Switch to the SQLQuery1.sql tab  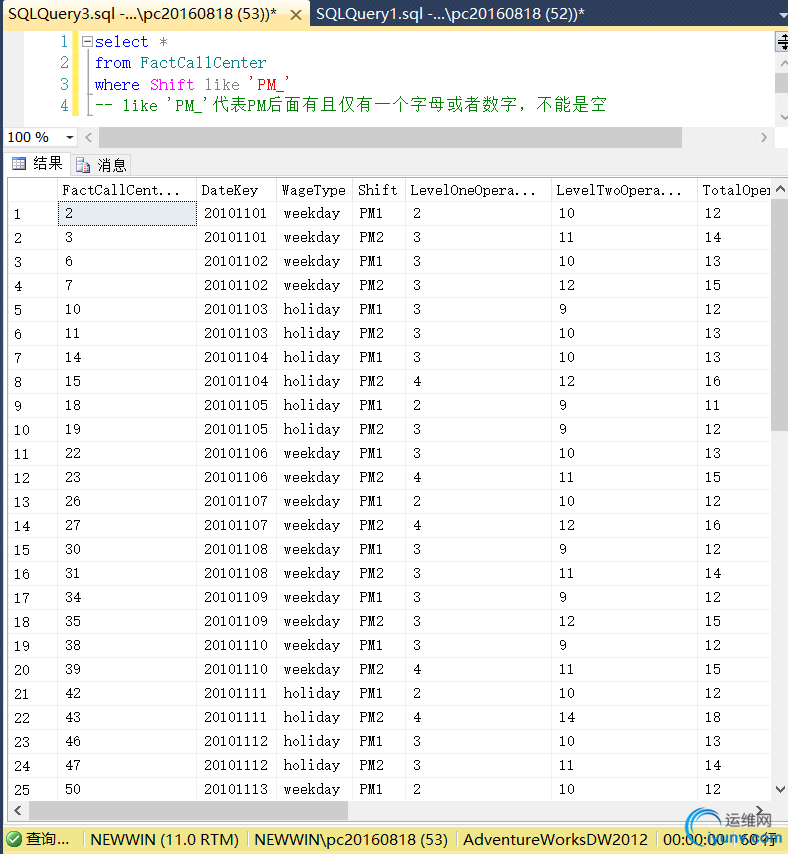[x=450, y=14]
